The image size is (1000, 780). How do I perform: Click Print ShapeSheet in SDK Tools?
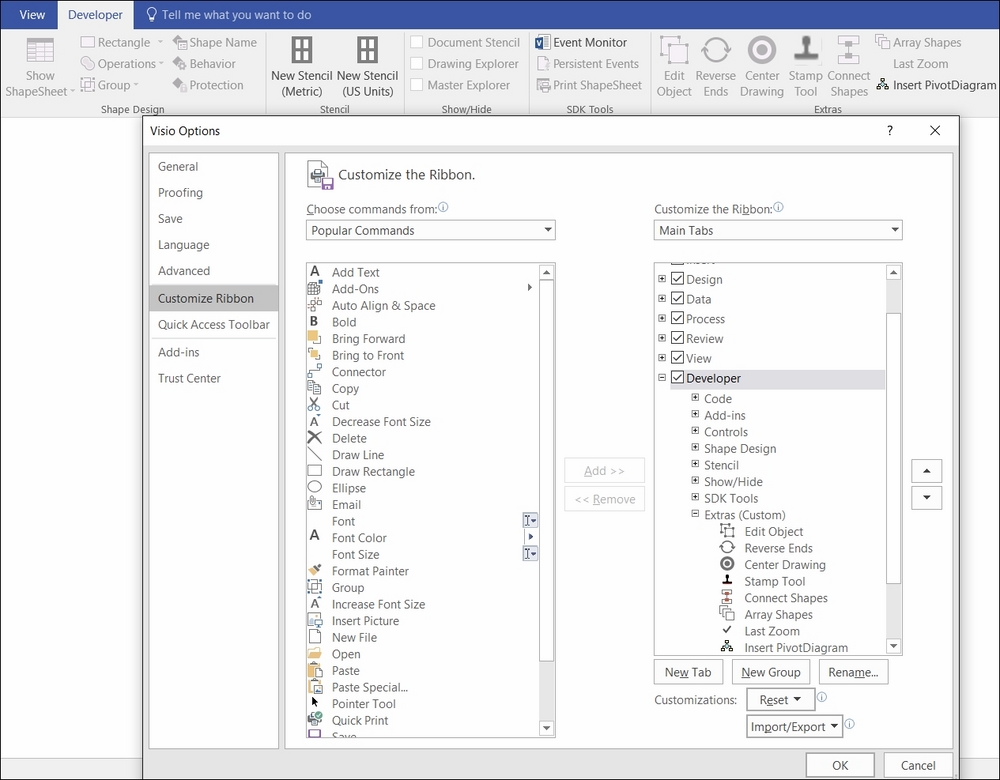(589, 85)
